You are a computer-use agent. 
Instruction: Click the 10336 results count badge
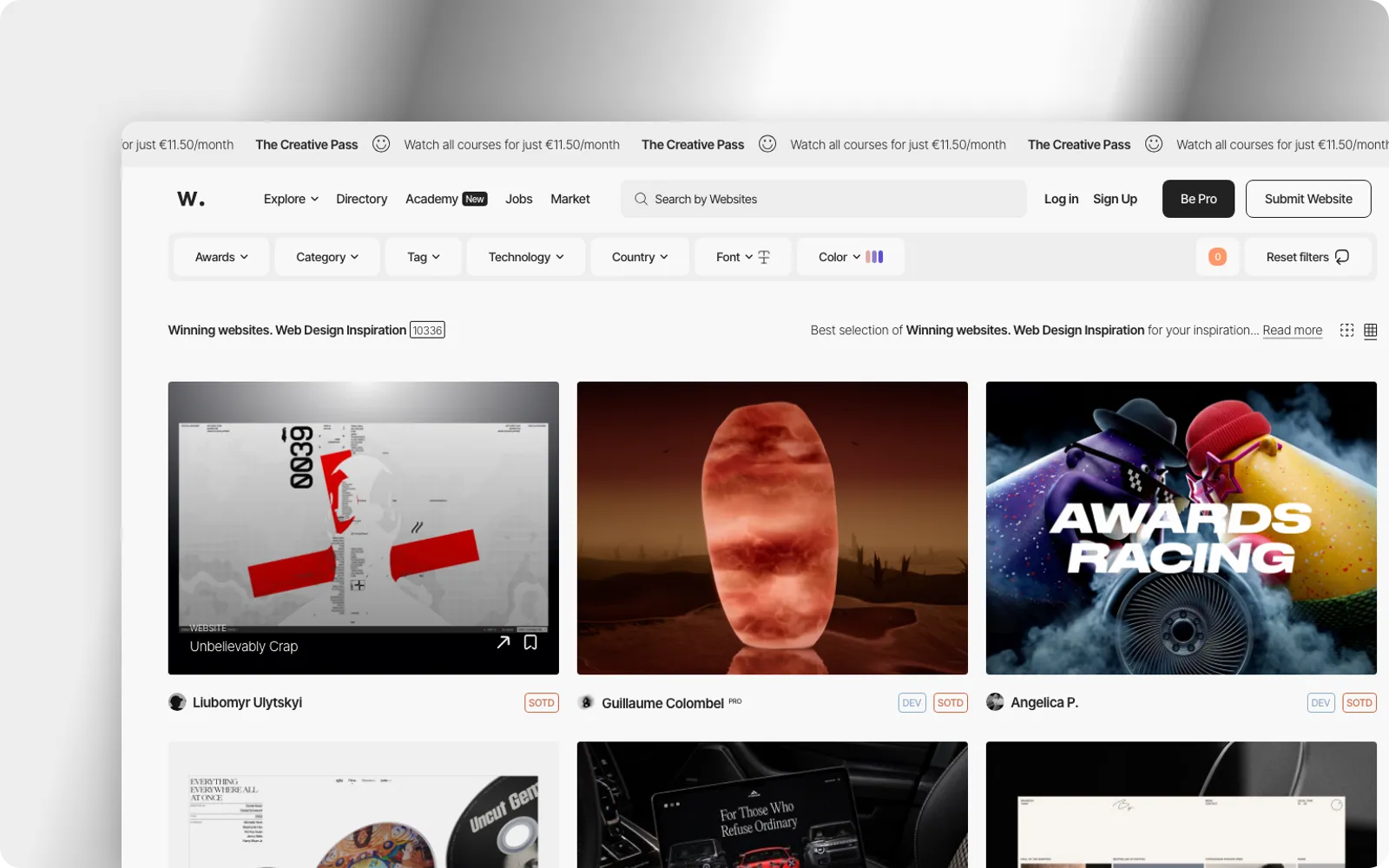point(427,330)
